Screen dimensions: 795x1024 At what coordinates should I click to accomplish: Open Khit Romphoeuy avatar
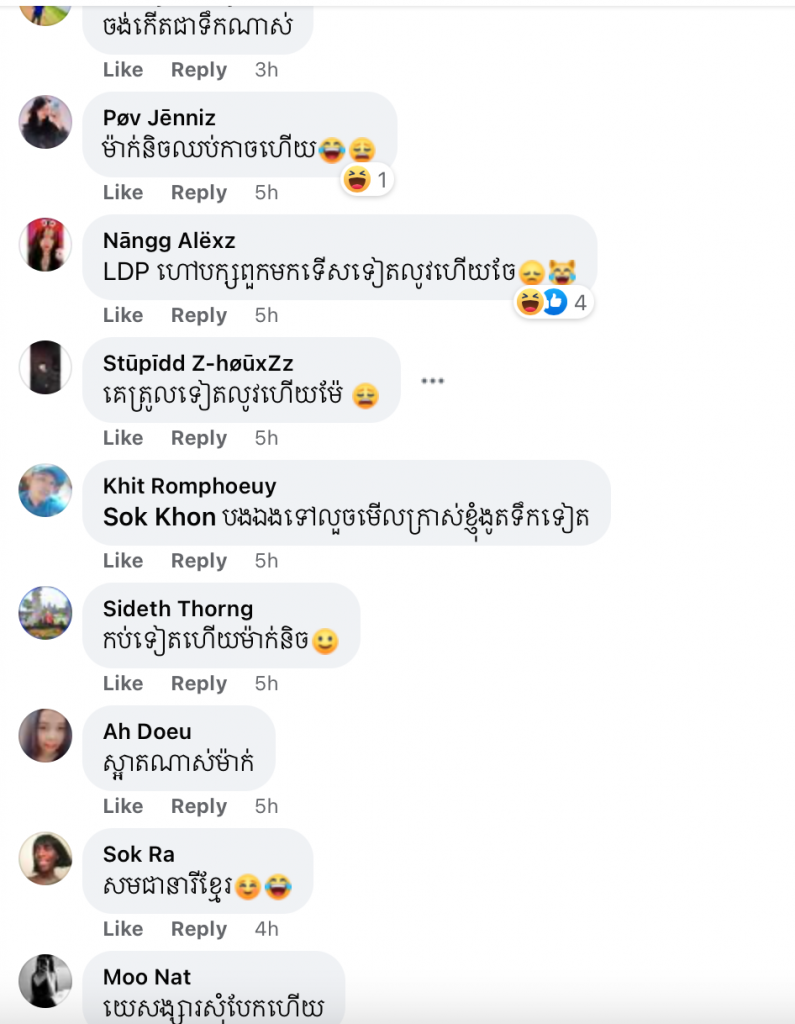coord(45,490)
